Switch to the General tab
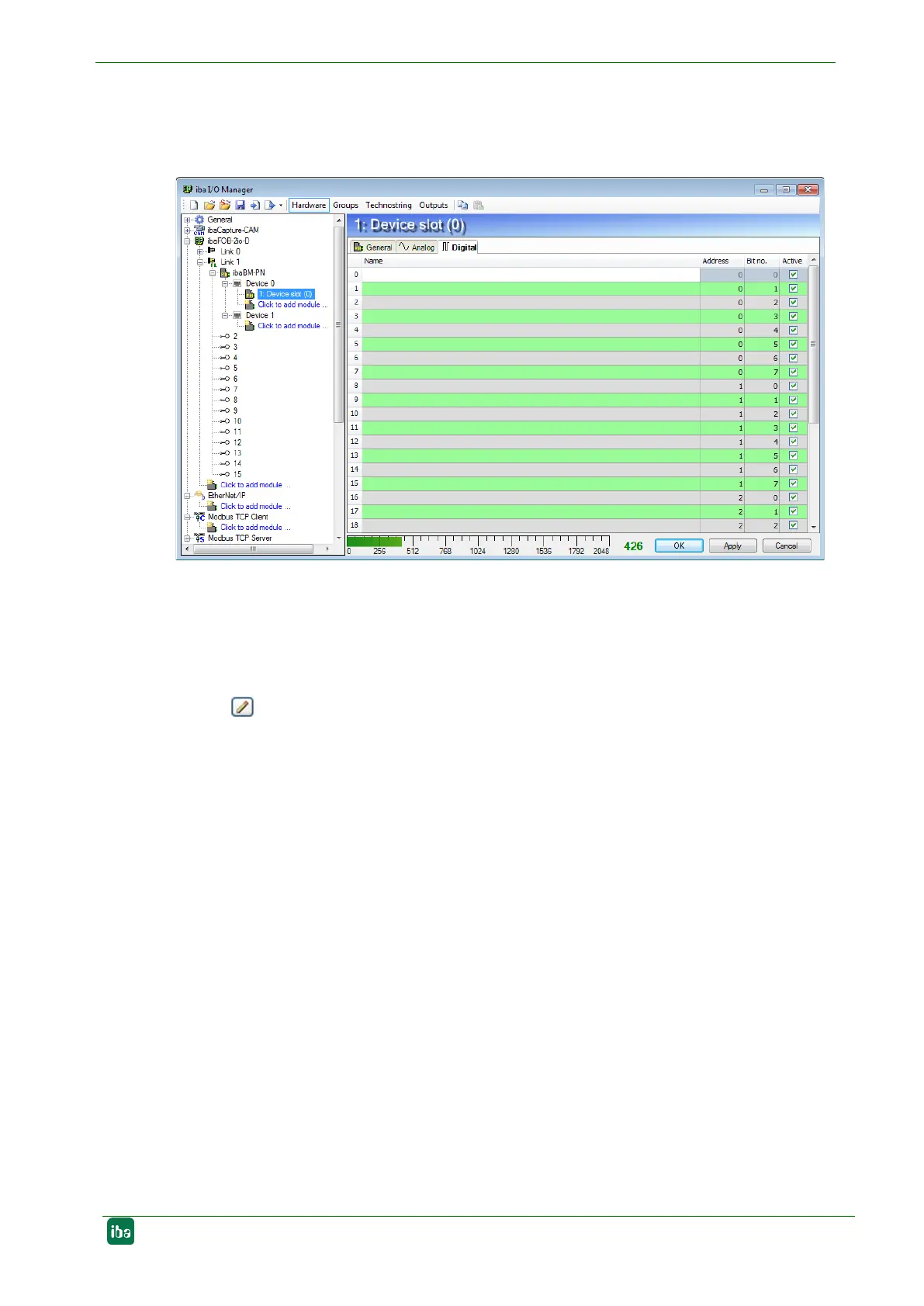Viewport: 924px width, 1306px height. [372, 247]
